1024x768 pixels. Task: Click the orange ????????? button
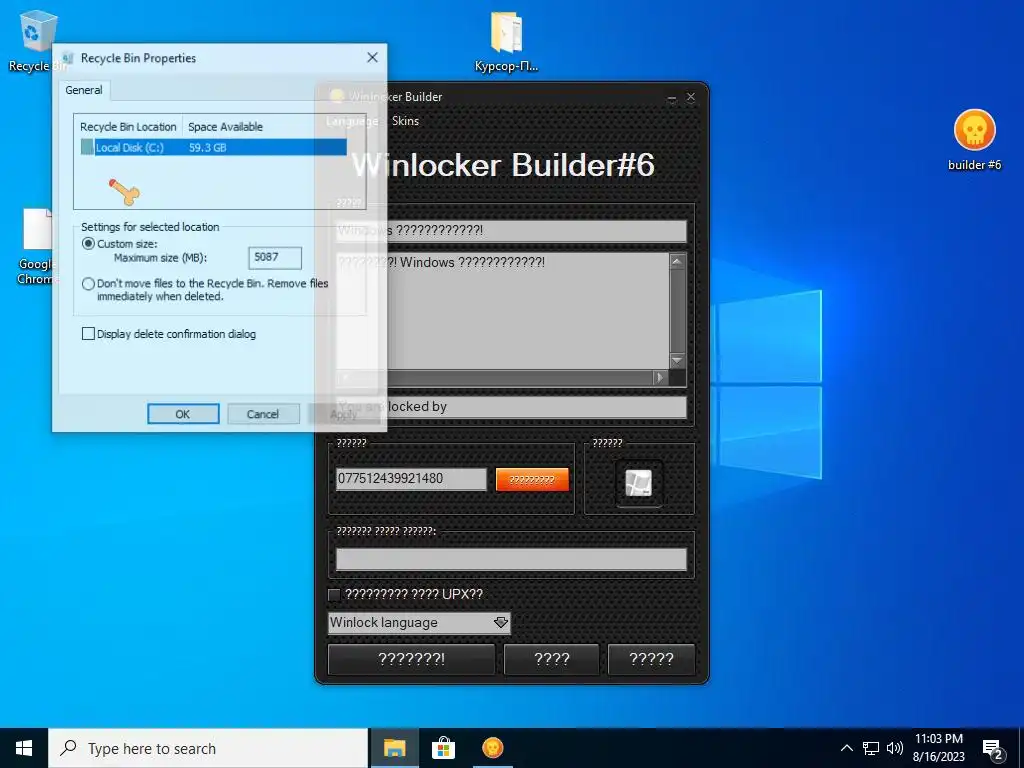point(532,479)
